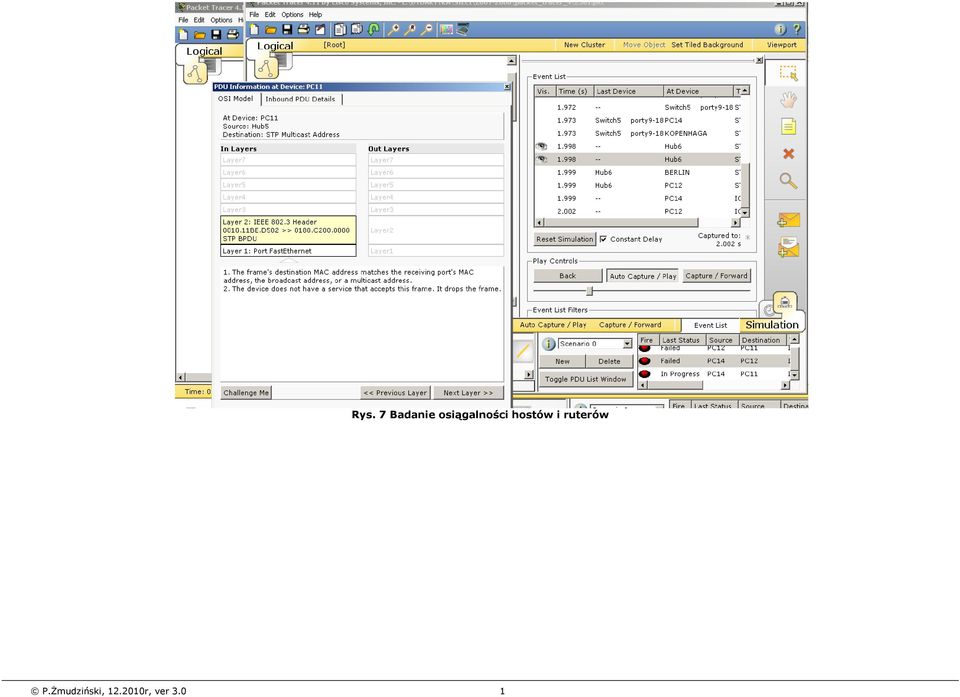Open the Custom Devices Dialog icon
This screenshot has height=697, width=960.
(463, 29)
